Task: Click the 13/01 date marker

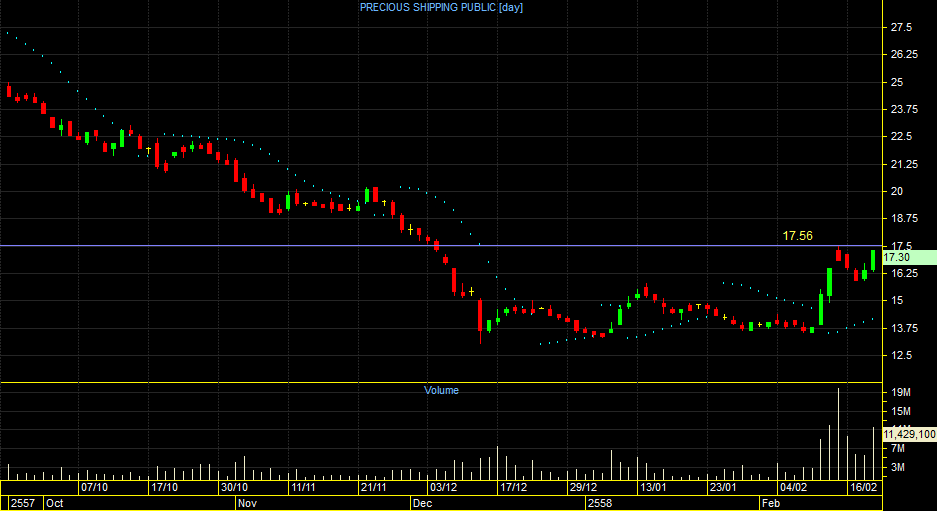Action: click(x=653, y=488)
